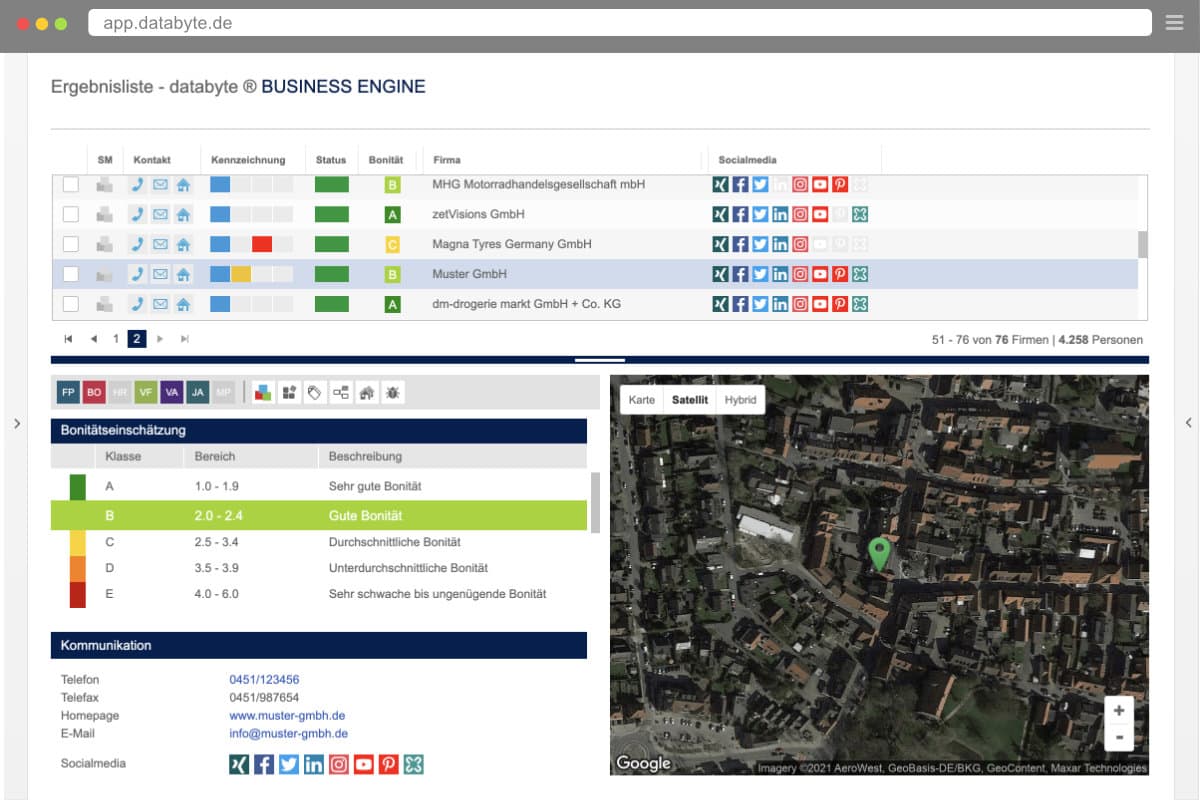This screenshot has height=800, width=1200.
Task: Click home icon for Magna Tyres row
Action: (183, 244)
